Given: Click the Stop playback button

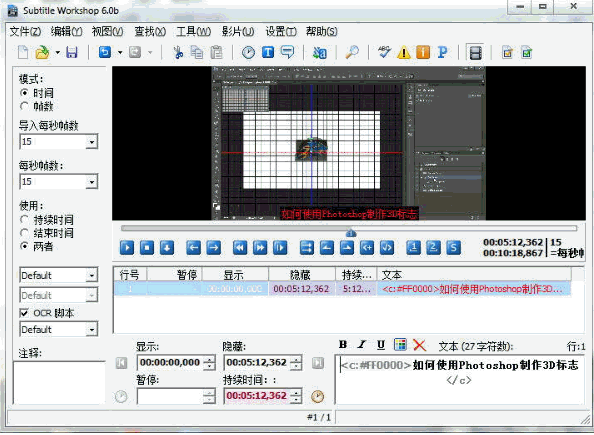Looking at the screenshot, I should 147,248.
